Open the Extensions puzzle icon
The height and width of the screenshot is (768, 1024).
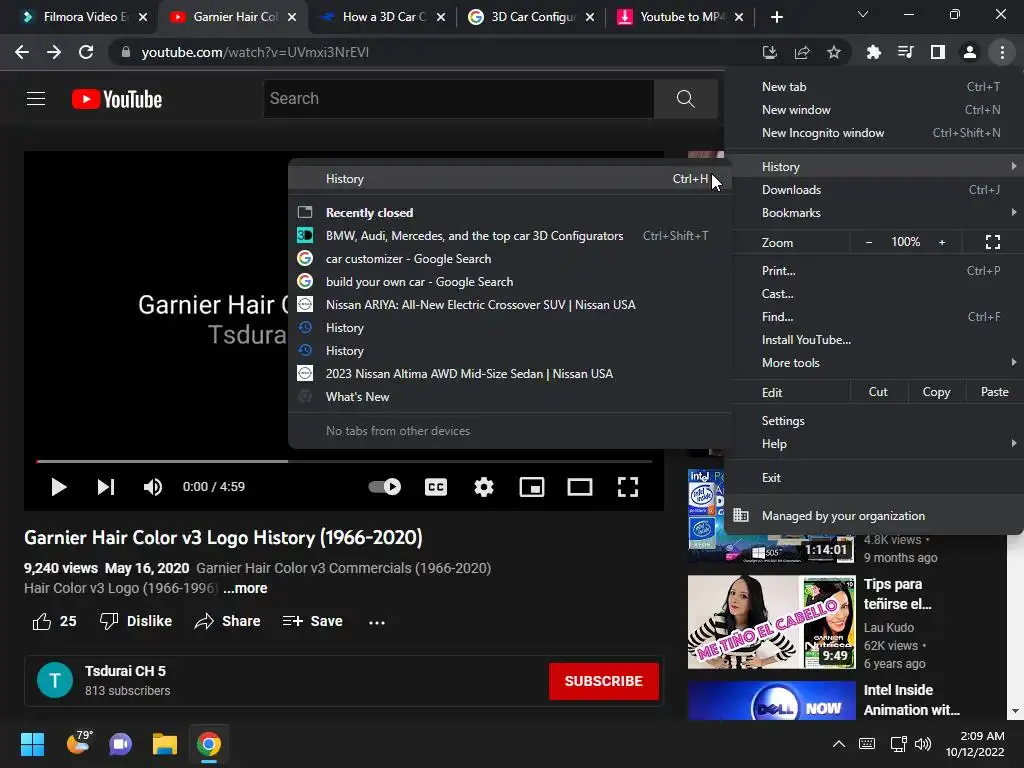click(873, 52)
